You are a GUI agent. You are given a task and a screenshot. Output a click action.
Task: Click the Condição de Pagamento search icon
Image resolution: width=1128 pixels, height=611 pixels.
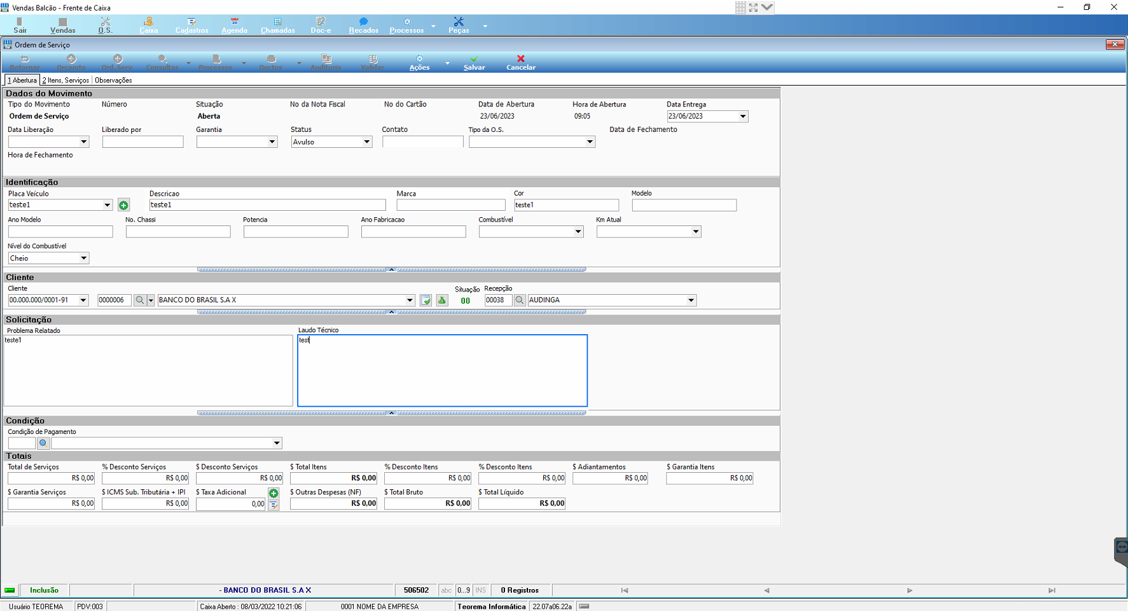coord(43,443)
